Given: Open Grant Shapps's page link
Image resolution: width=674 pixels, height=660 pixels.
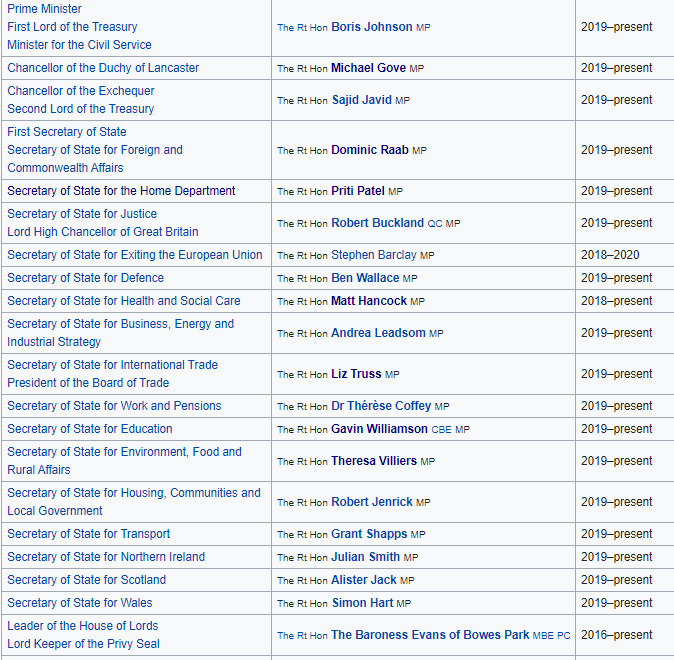Looking at the screenshot, I should tap(369, 534).
